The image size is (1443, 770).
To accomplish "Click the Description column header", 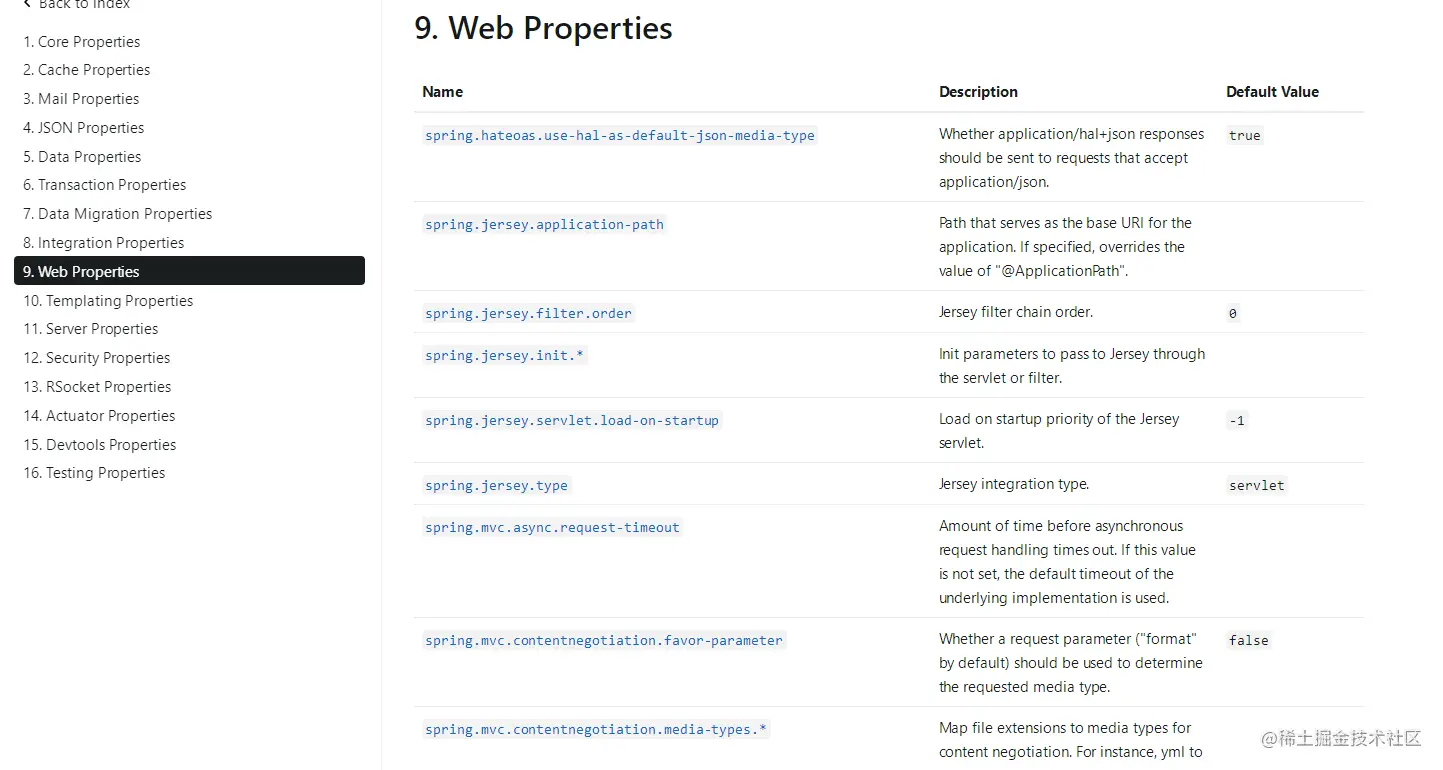I will (978, 91).
